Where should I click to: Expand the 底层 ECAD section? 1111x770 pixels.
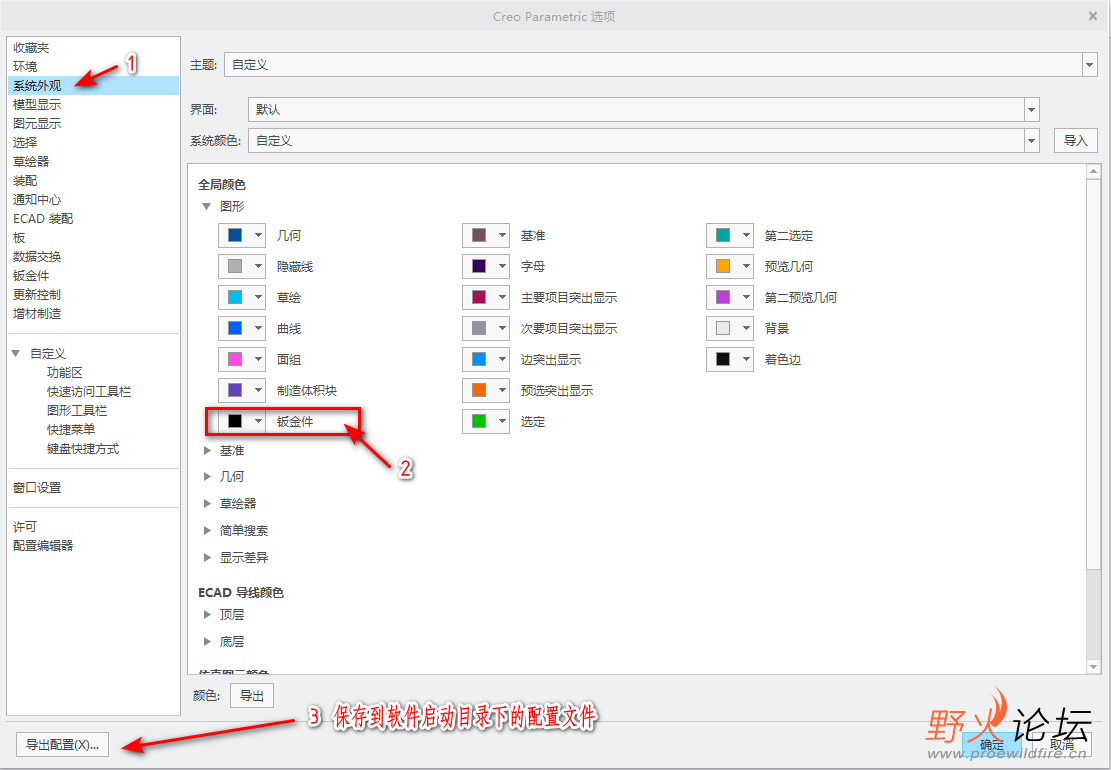pos(207,642)
